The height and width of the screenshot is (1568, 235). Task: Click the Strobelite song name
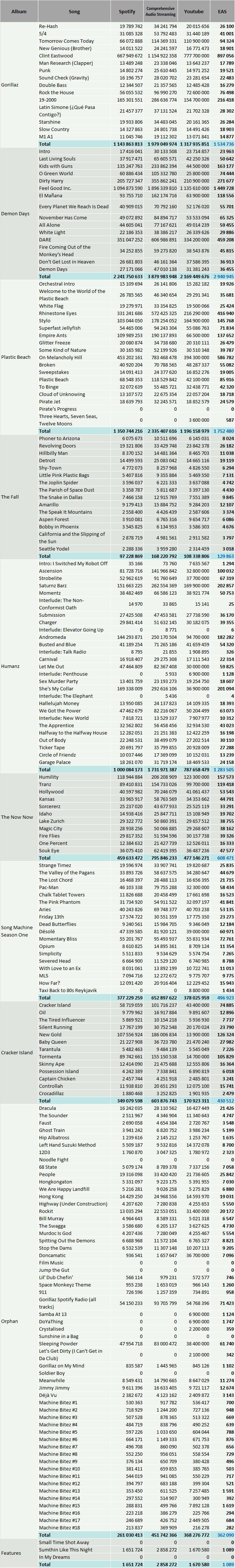click(x=50, y=578)
